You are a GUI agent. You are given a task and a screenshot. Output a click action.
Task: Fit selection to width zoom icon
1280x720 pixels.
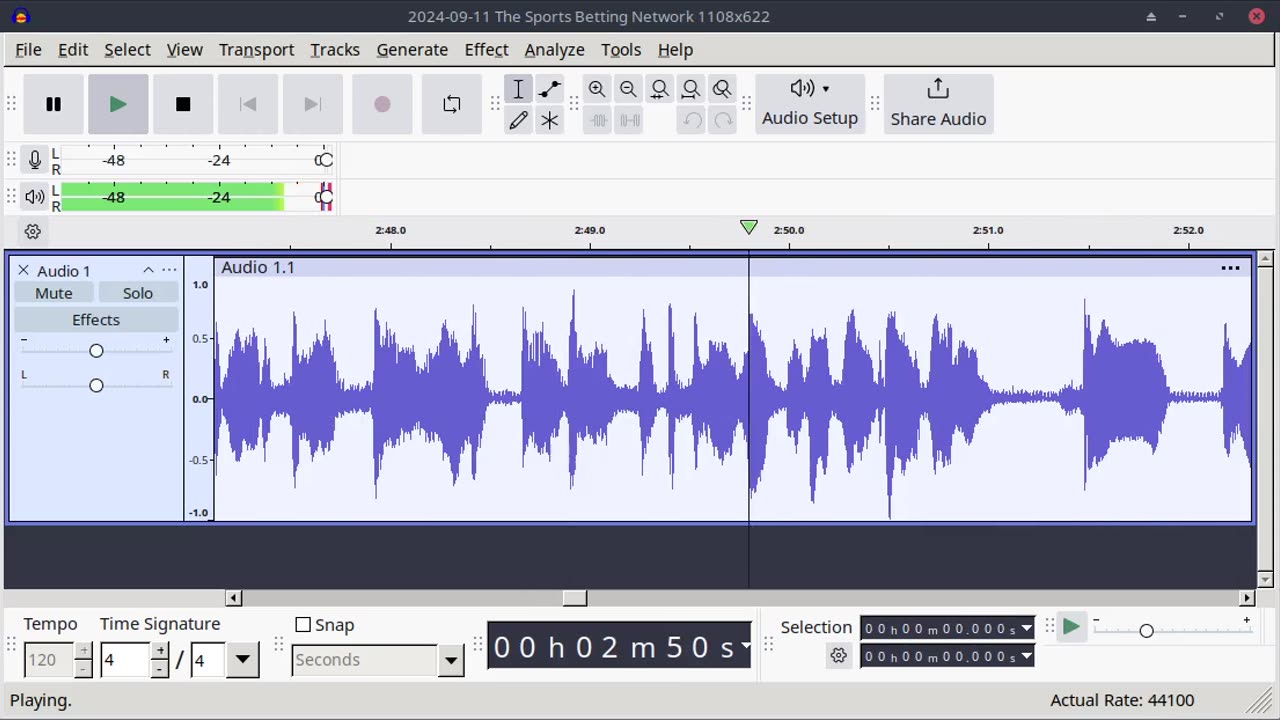point(659,89)
